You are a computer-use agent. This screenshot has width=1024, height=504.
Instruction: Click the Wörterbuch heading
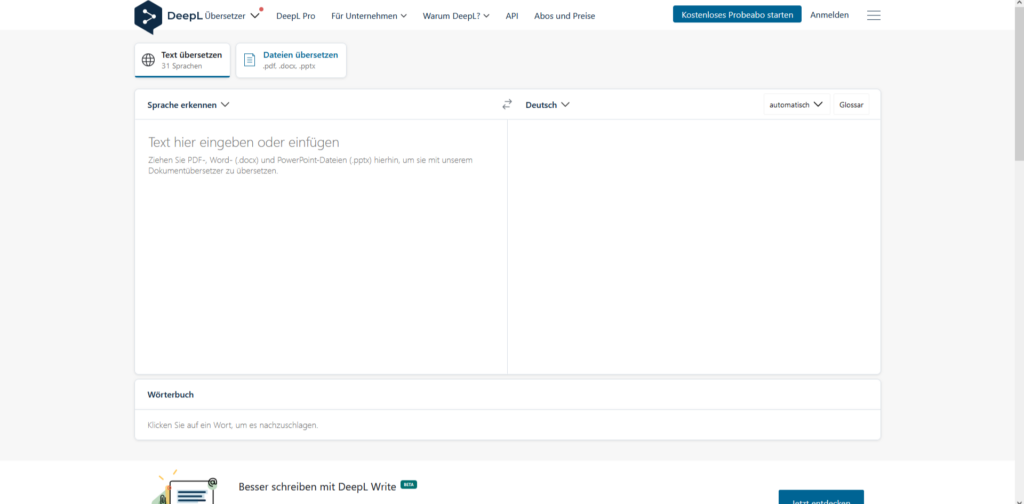(170, 395)
